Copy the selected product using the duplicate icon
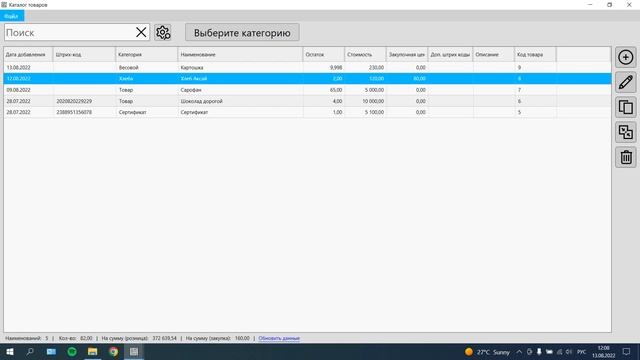Image resolution: width=640 pixels, height=360 pixels. (x=625, y=107)
